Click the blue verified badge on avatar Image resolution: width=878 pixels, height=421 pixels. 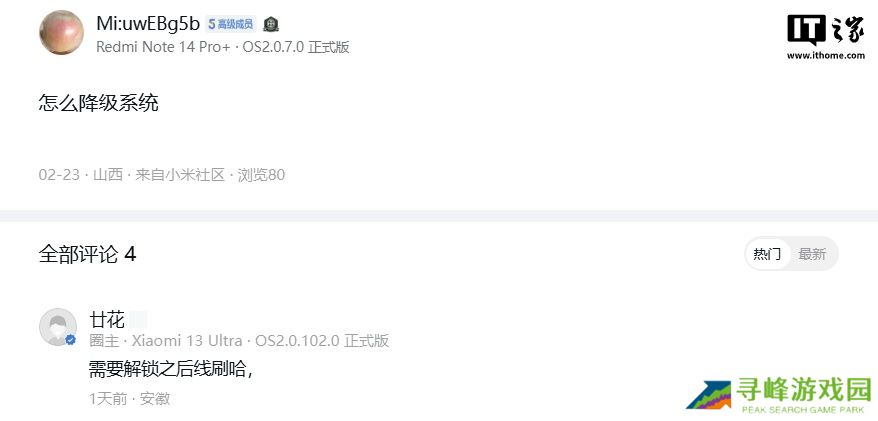point(71,339)
